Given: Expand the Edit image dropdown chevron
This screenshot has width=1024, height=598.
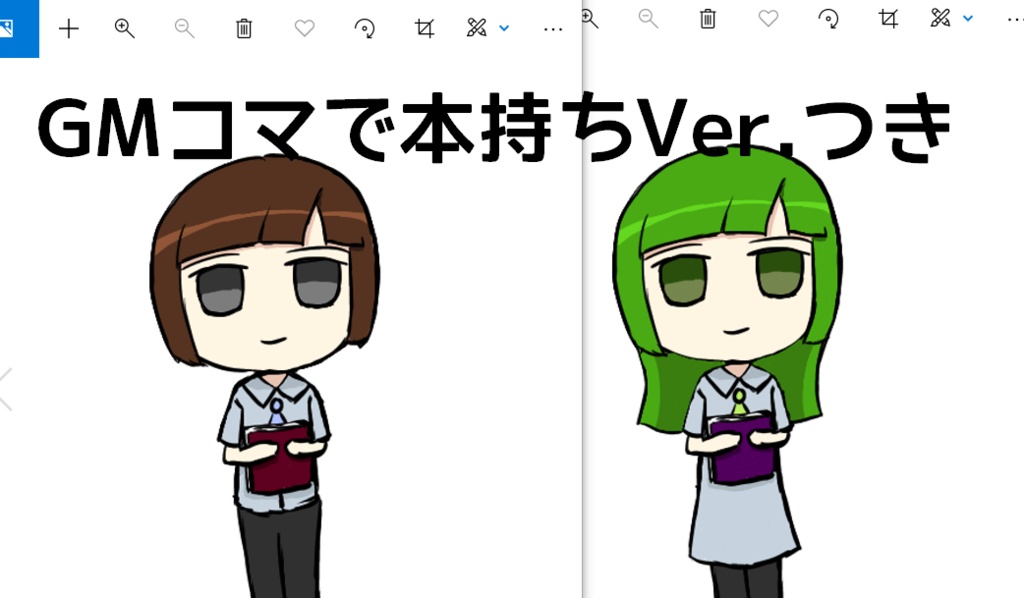Looking at the screenshot, I should click(x=503, y=30).
